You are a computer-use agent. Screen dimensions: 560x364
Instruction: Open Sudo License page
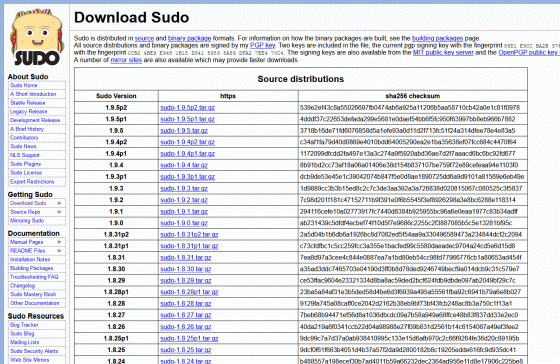coord(26,173)
